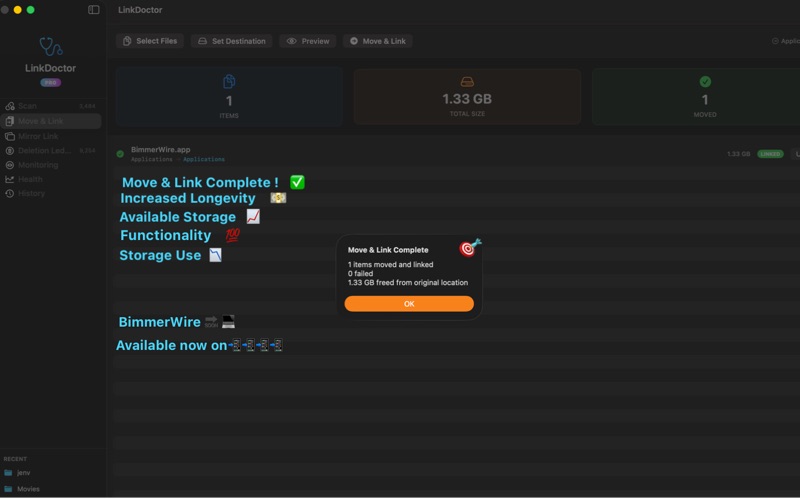Click the Preview toolbar button
Image resolution: width=800 pixels, height=500 pixels.
[x=308, y=41]
